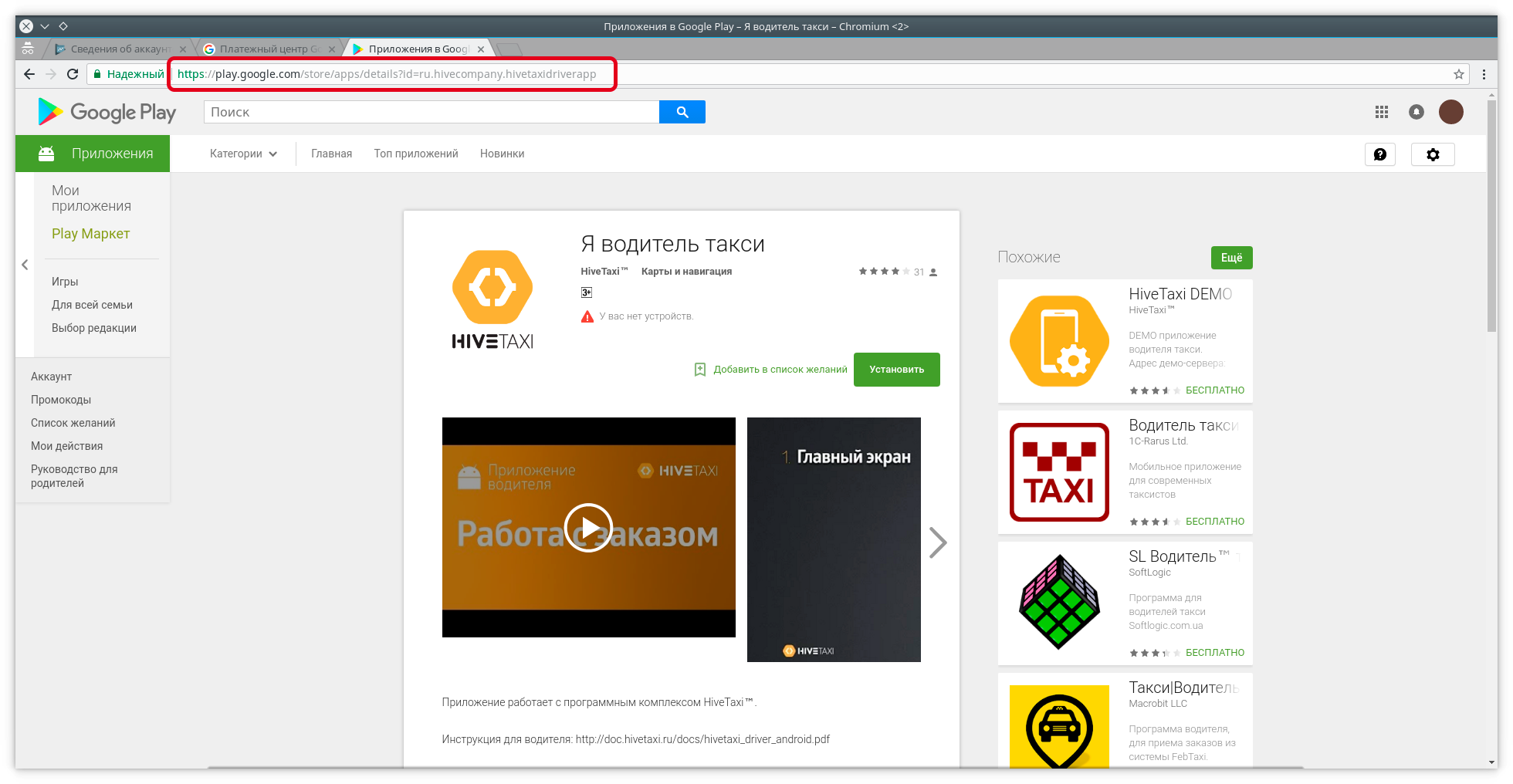Click the page vertical scrollbar

coord(1491,216)
